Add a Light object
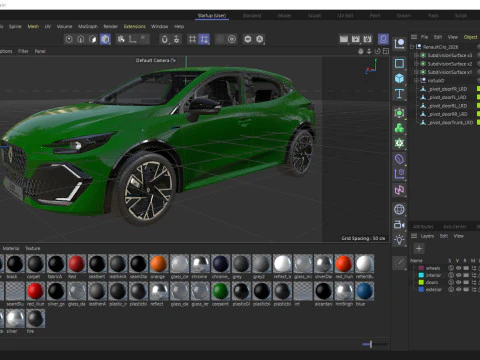The width and height of the screenshot is (480, 360). [399, 240]
